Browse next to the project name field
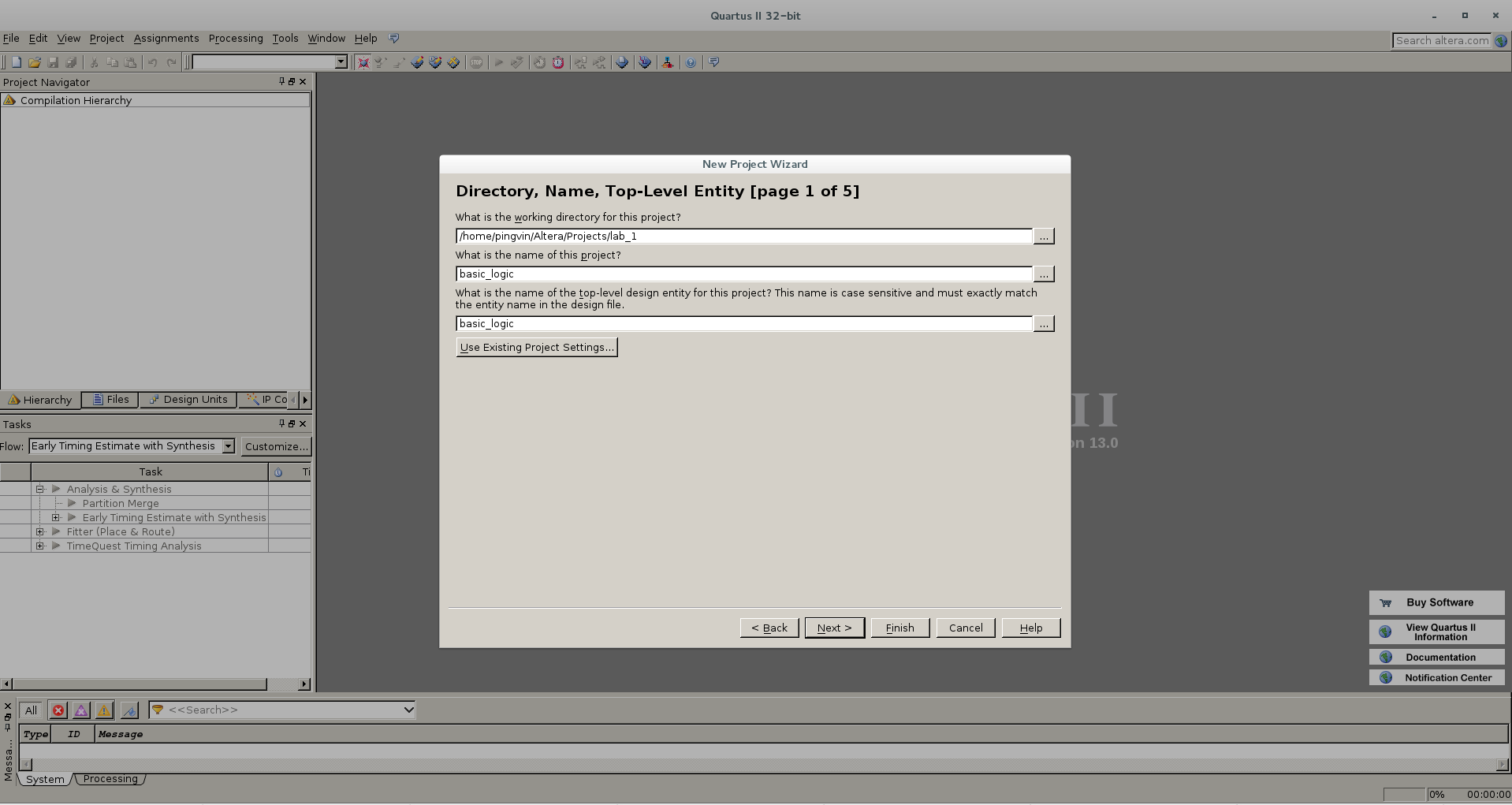The height and width of the screenshot is (805, 1512). click(x=1044, y=274)
